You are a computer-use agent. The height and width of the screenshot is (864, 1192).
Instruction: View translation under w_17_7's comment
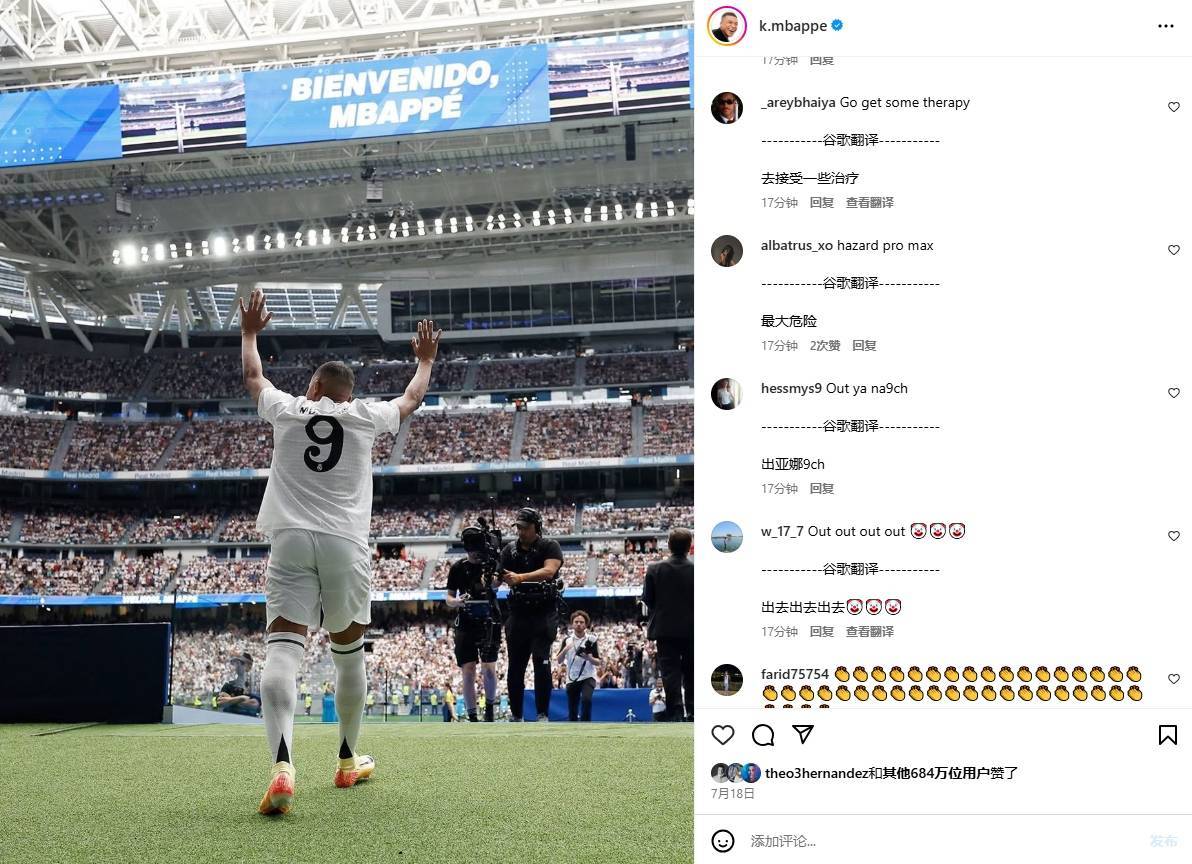click(x=870, y=631)
